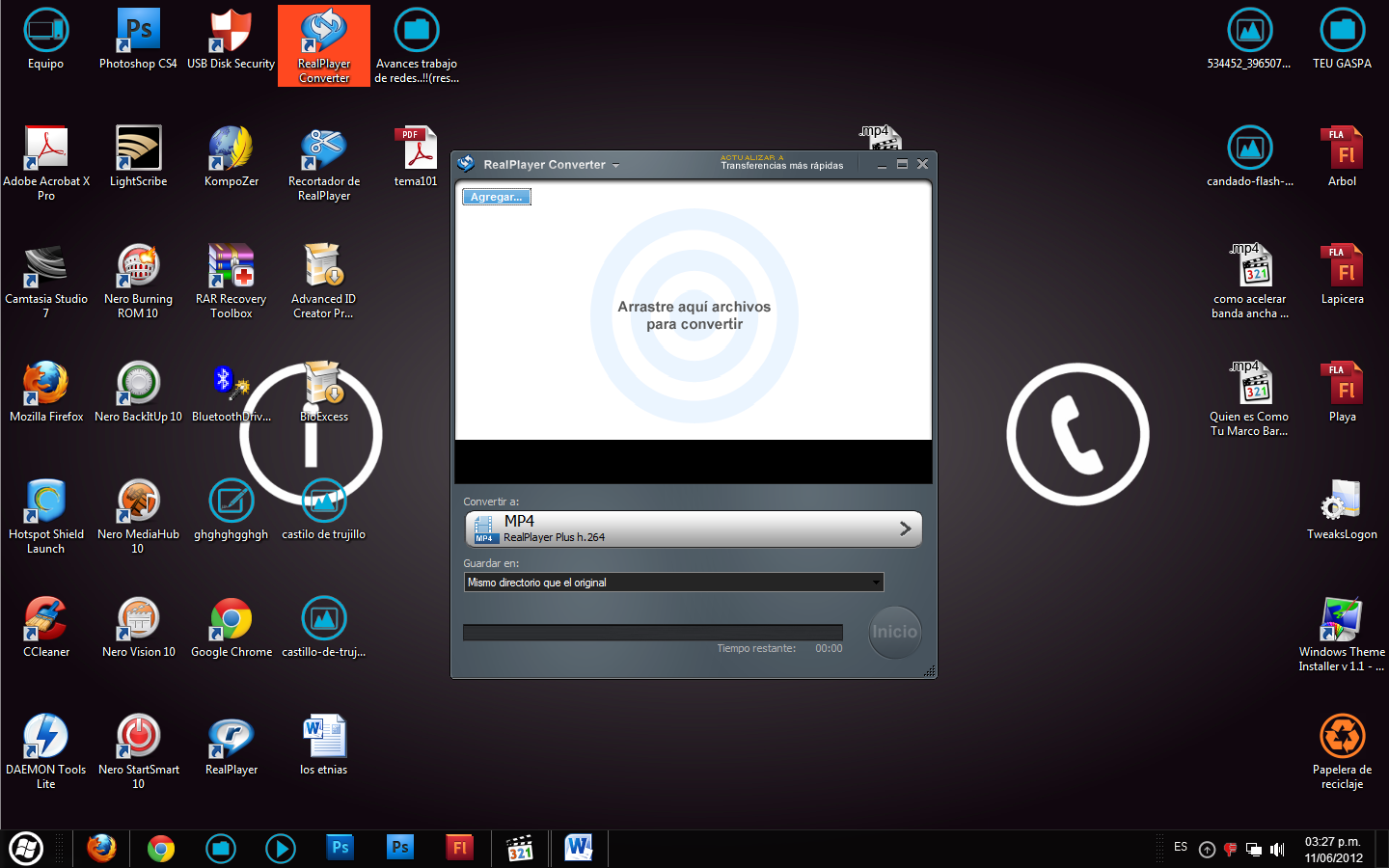This screenshot has height=868, width=1389.
Task: Launch Chrome from the taskbar
Action: pos(161,849)
